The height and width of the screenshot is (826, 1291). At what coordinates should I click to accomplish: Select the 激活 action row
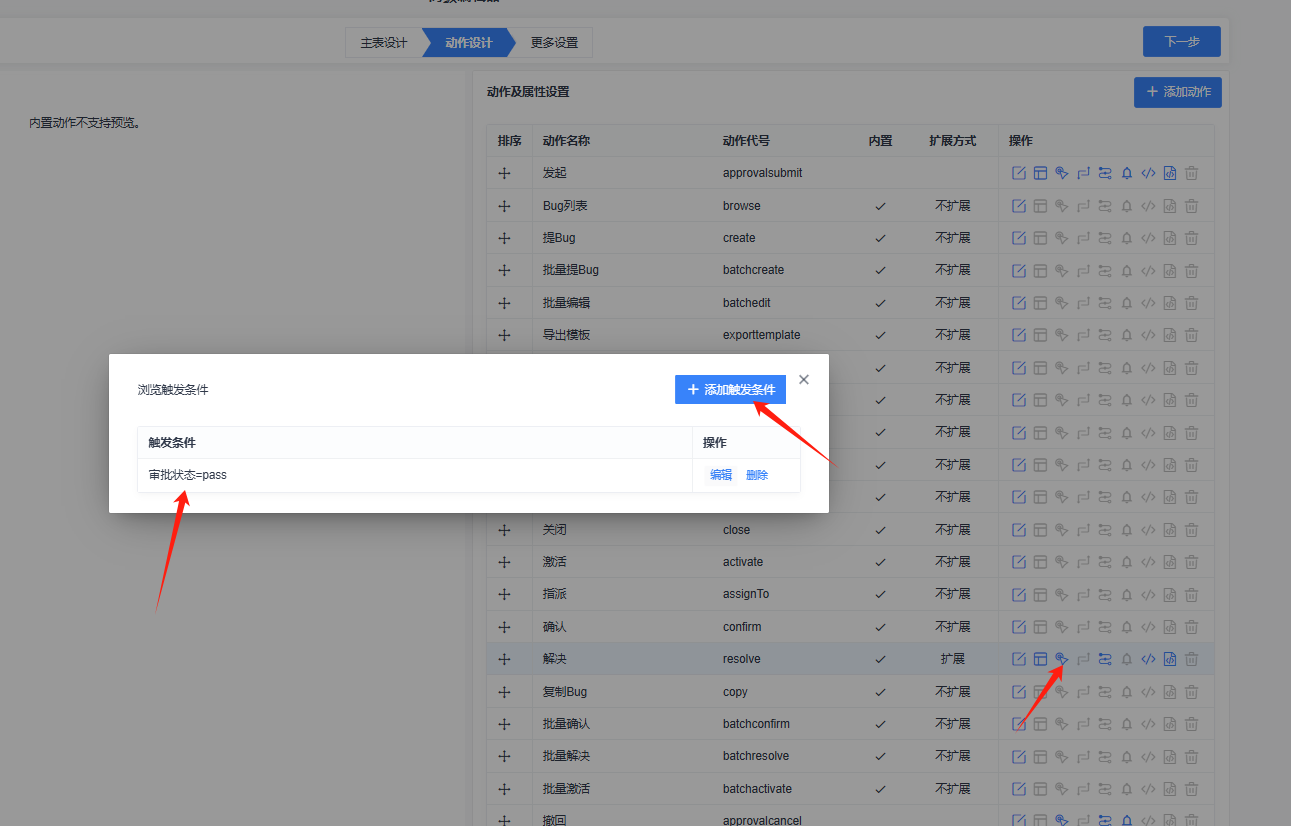click(850, 562)
